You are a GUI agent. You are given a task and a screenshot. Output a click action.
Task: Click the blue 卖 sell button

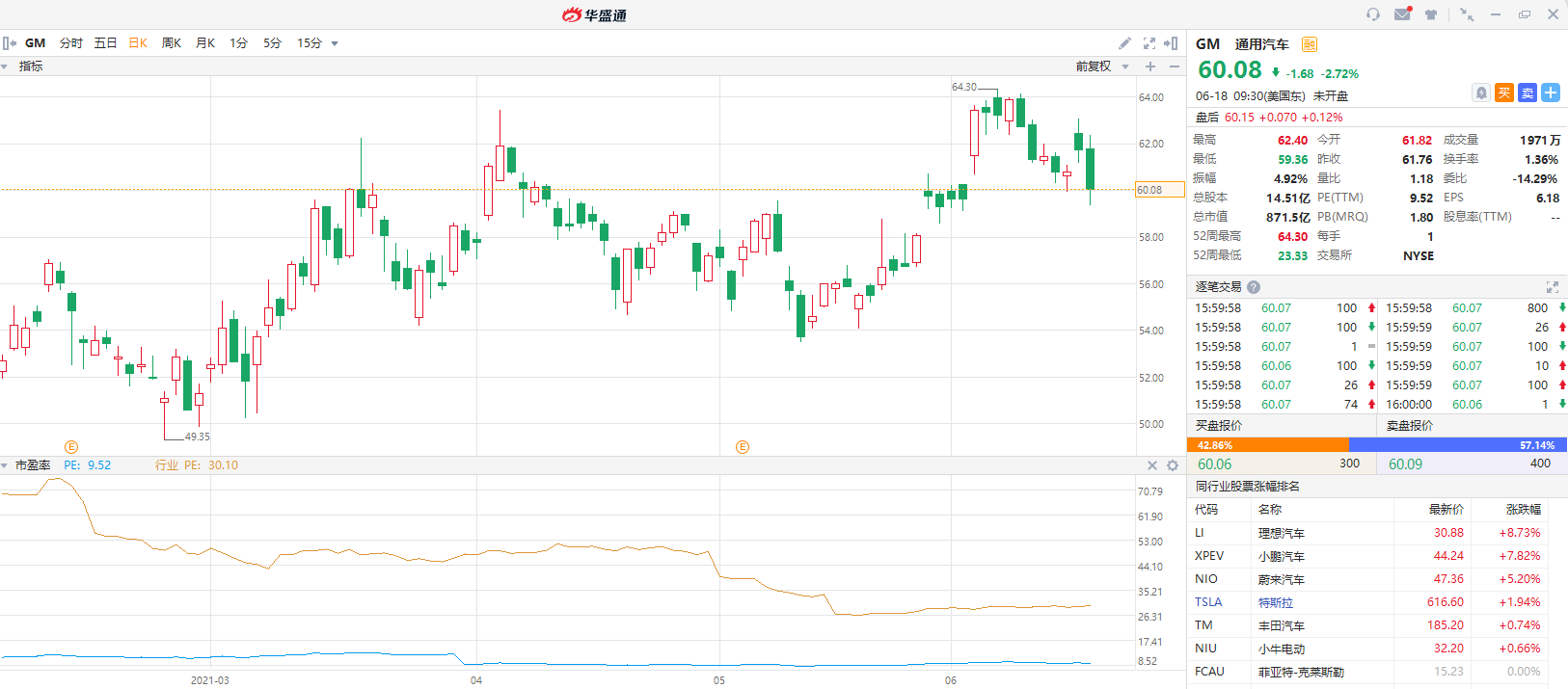pos(1527,93)
